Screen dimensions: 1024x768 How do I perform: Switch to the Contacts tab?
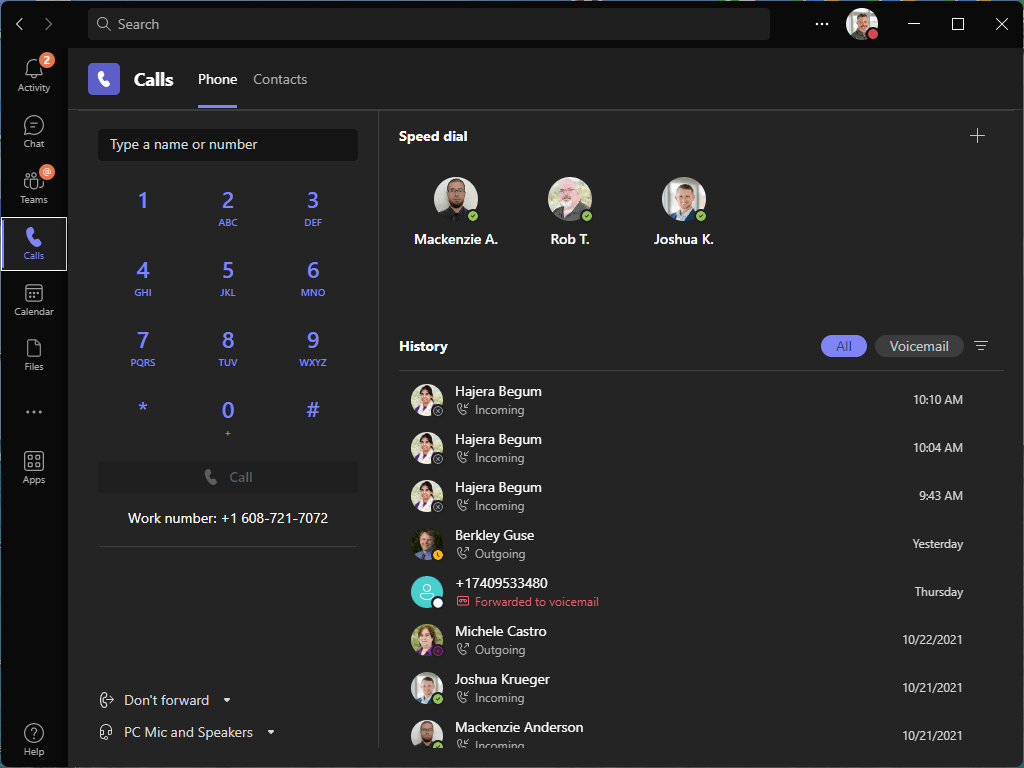click(279, 79)
